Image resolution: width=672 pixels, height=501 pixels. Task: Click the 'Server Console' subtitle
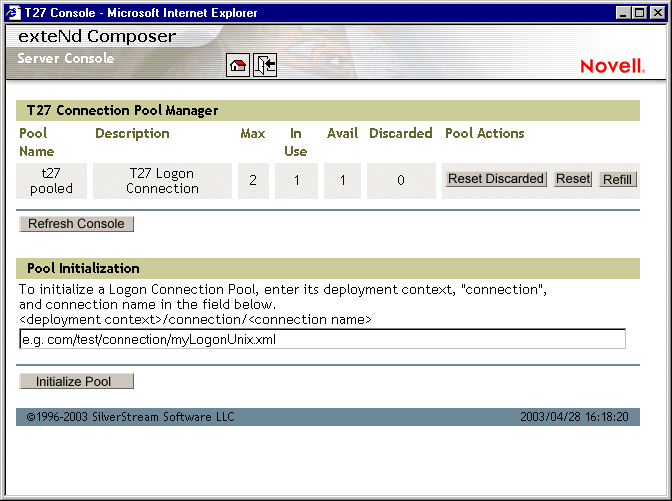point(66,58)
